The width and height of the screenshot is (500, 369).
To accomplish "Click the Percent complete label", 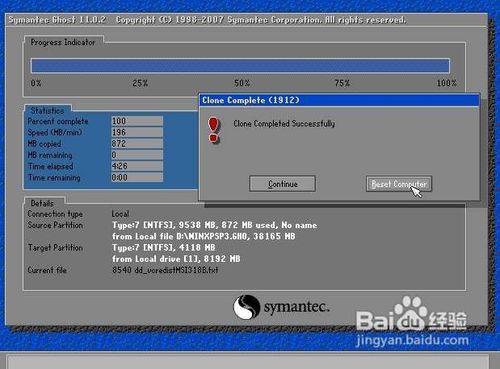I will coord(58,121).
